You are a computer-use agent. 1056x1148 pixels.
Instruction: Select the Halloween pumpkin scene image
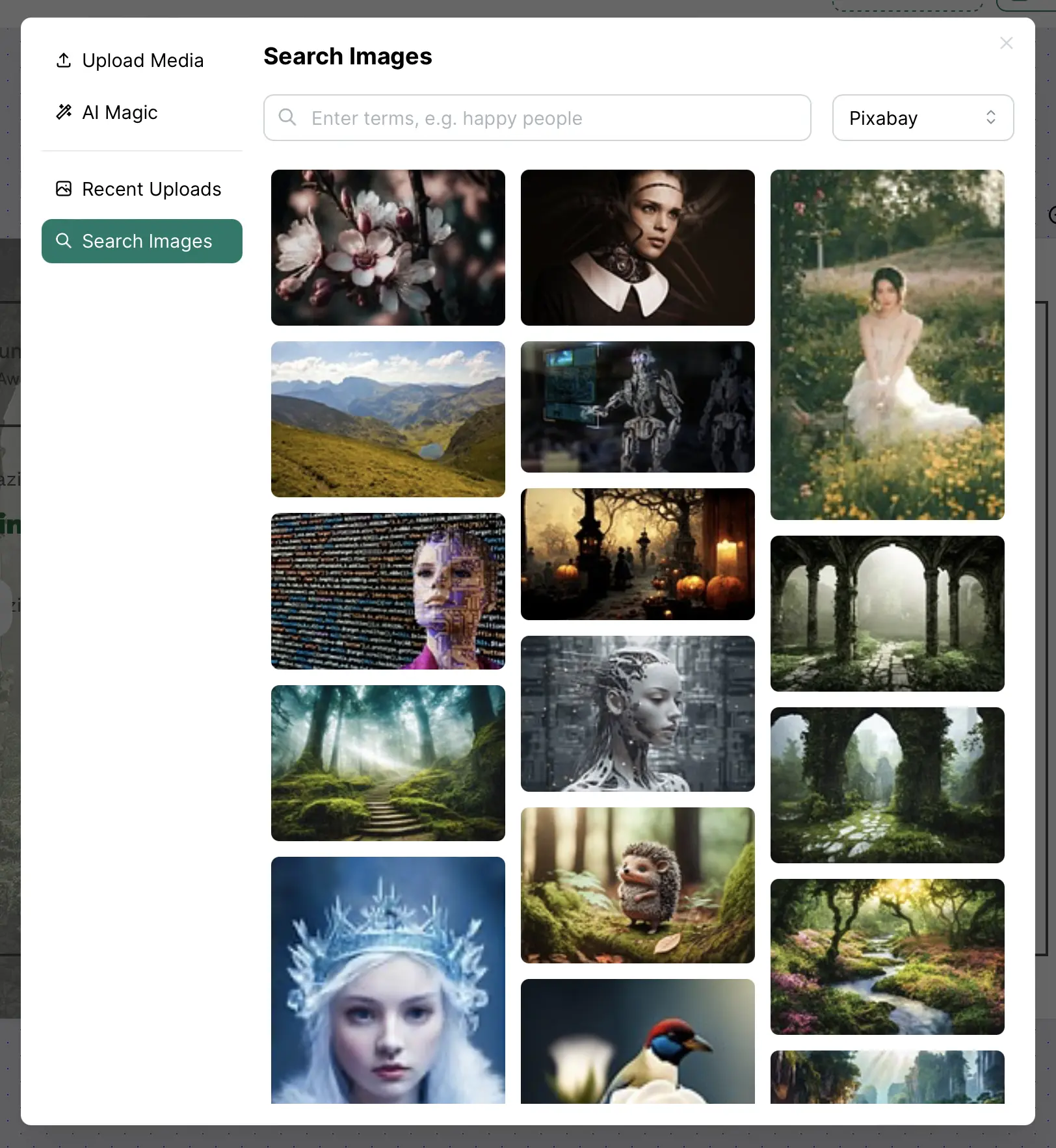click(637, 554)
